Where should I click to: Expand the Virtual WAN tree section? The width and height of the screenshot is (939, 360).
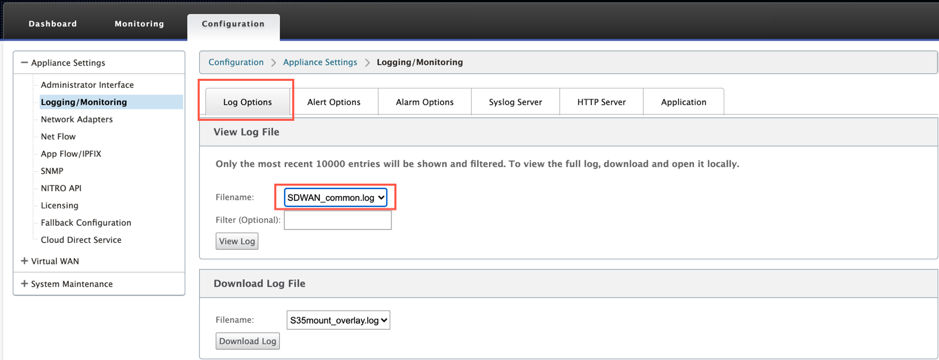[24, 261]
